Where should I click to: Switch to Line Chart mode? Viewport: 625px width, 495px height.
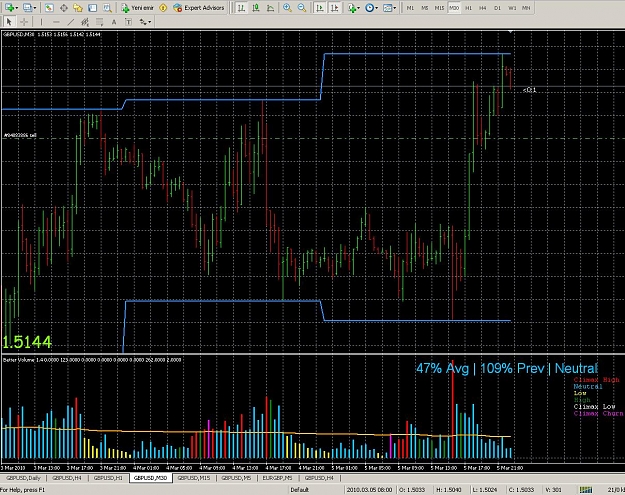[271, 8]
